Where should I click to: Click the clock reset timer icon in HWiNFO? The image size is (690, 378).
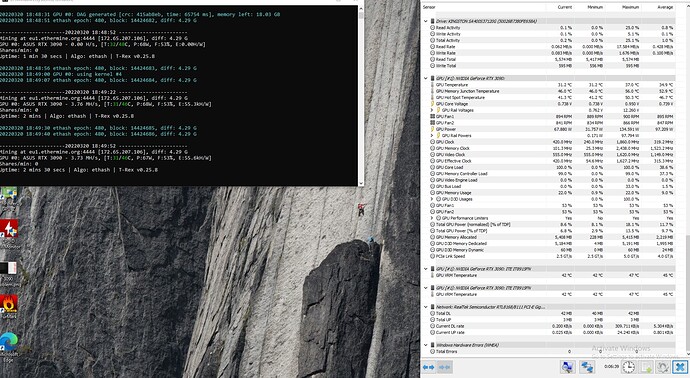point(629,367)
